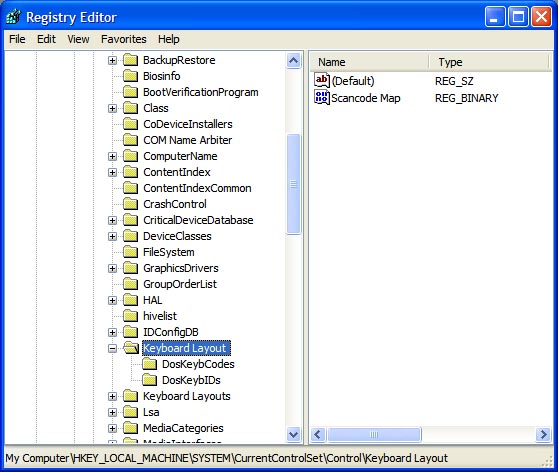Viewport: 558px width, 472px height.
Task: Expand the MediaCategories key
Action: tap(112, 428)
